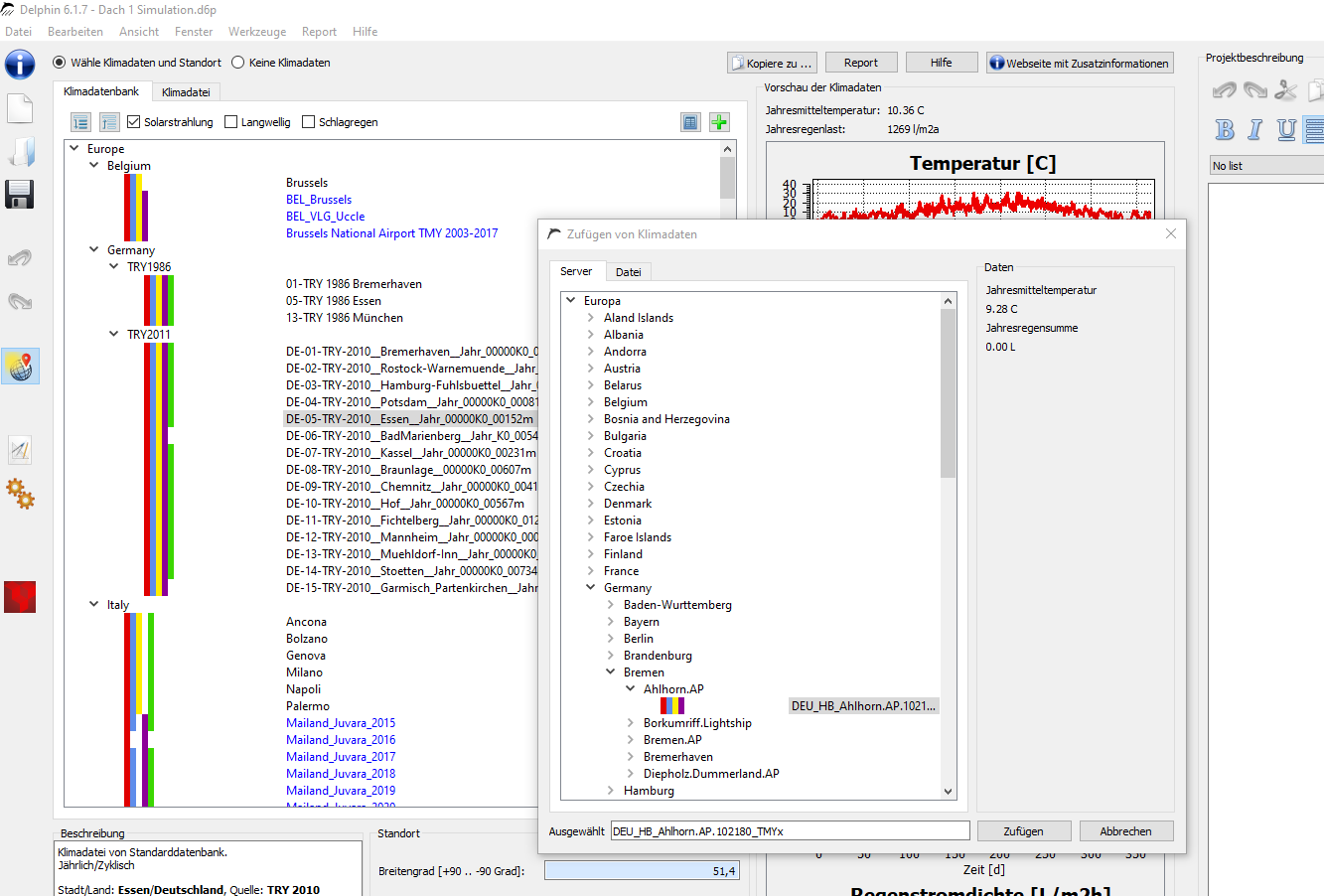Image resolution: width=1324 pixels, height=896 pixels.
Task: Select 'Wähle Klimadaten und Standort' radio button
Action: pyautogui.click(x=60, y=63)
